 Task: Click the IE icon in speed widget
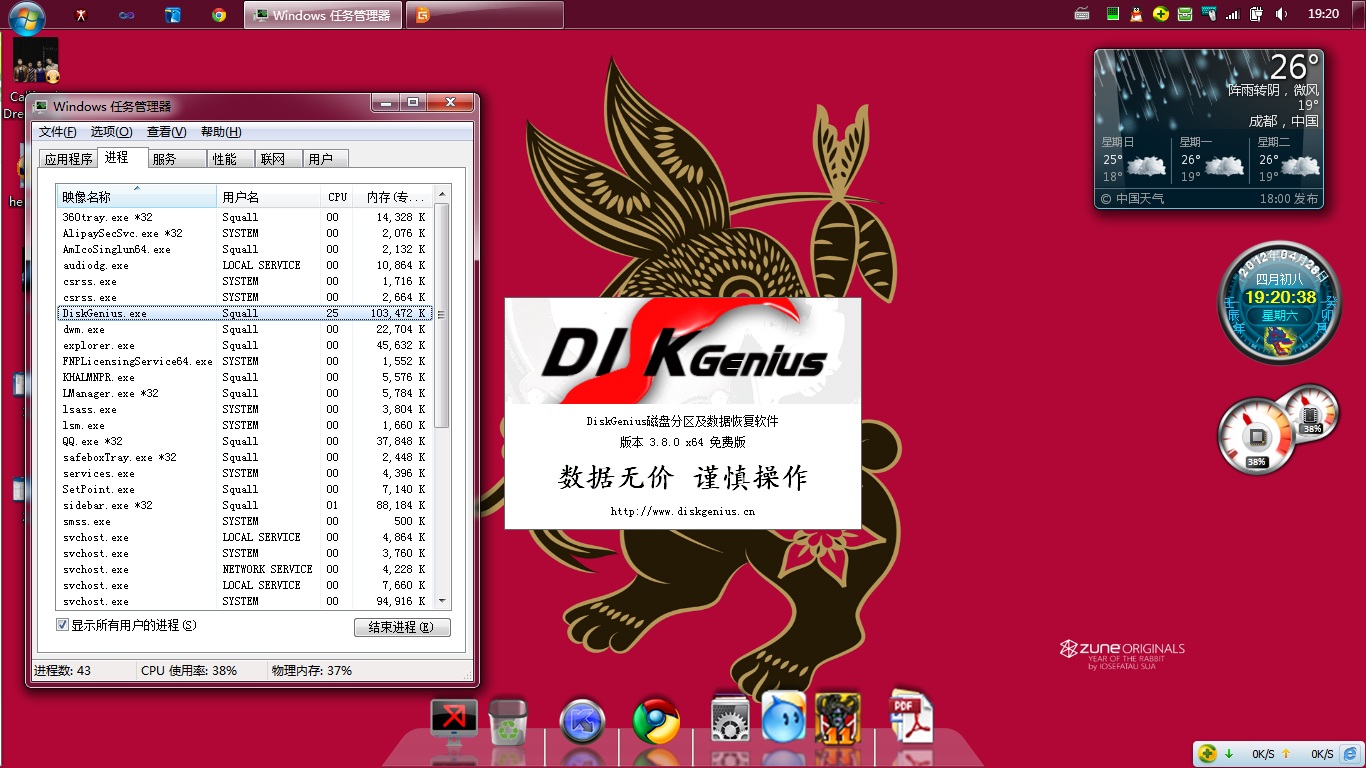coord(1350,753)
